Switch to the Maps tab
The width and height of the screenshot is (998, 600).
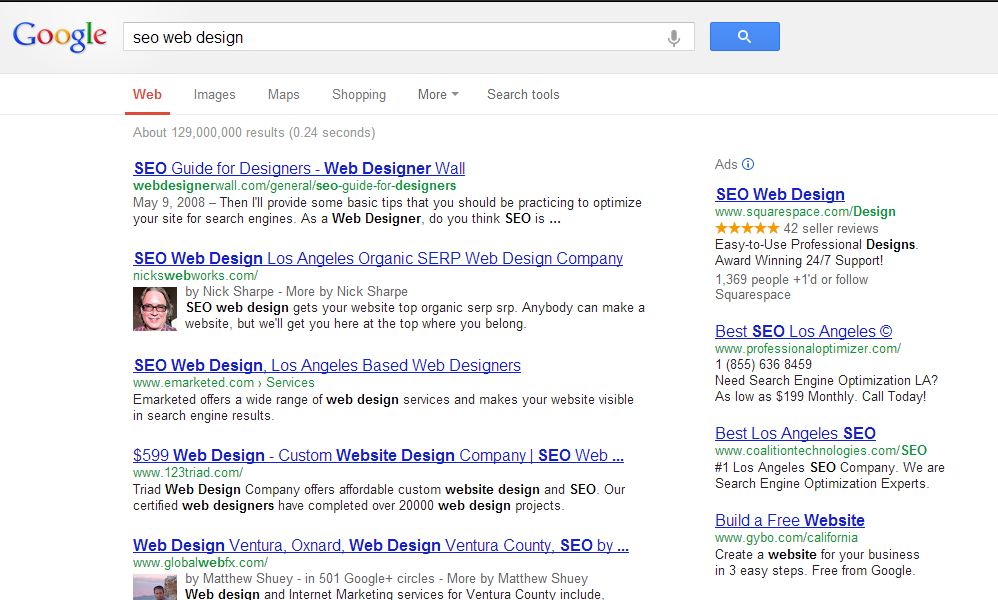pyautogui.click(x=283, y=95)
